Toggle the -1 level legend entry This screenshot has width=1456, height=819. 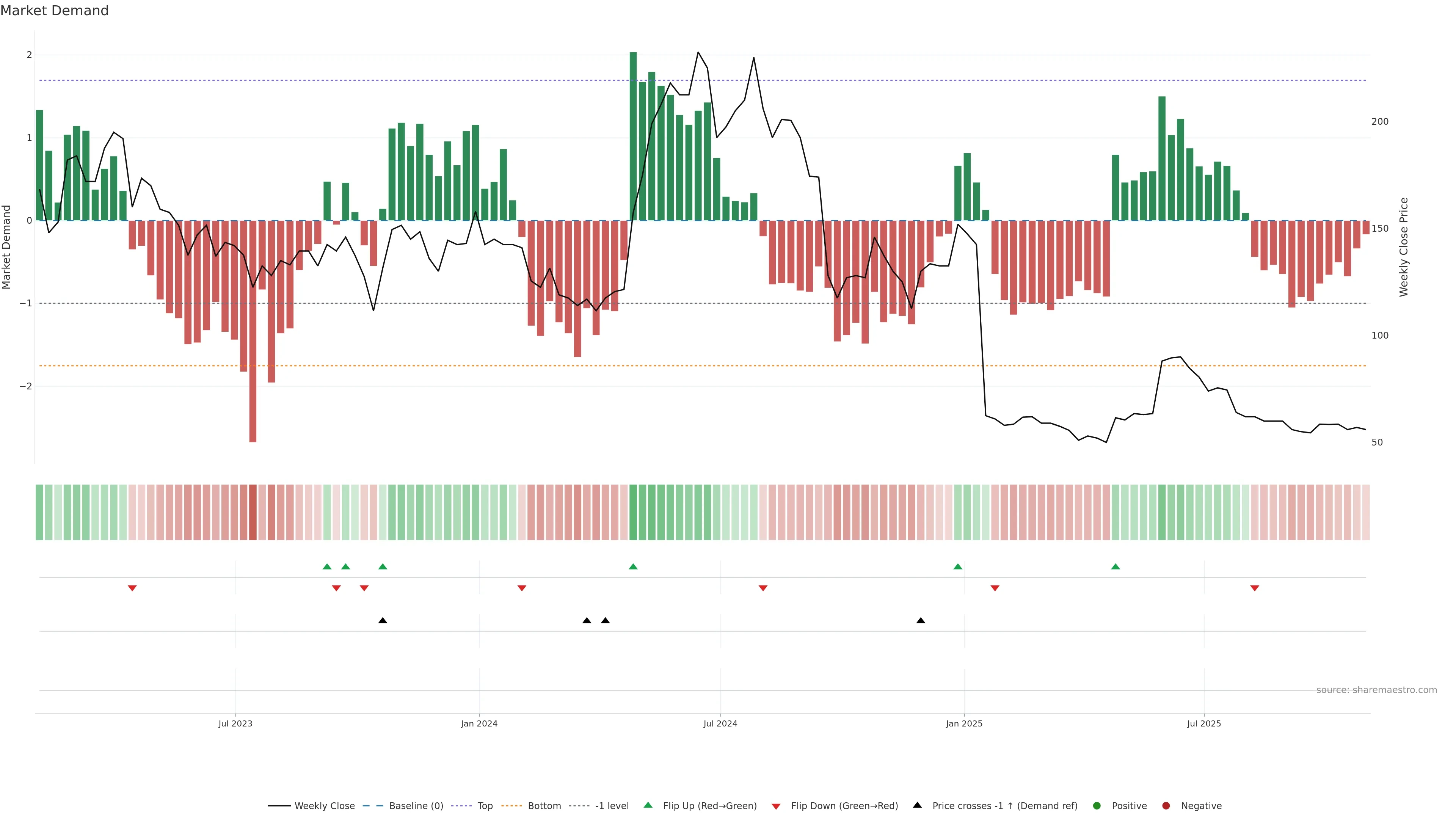(612, 806)
